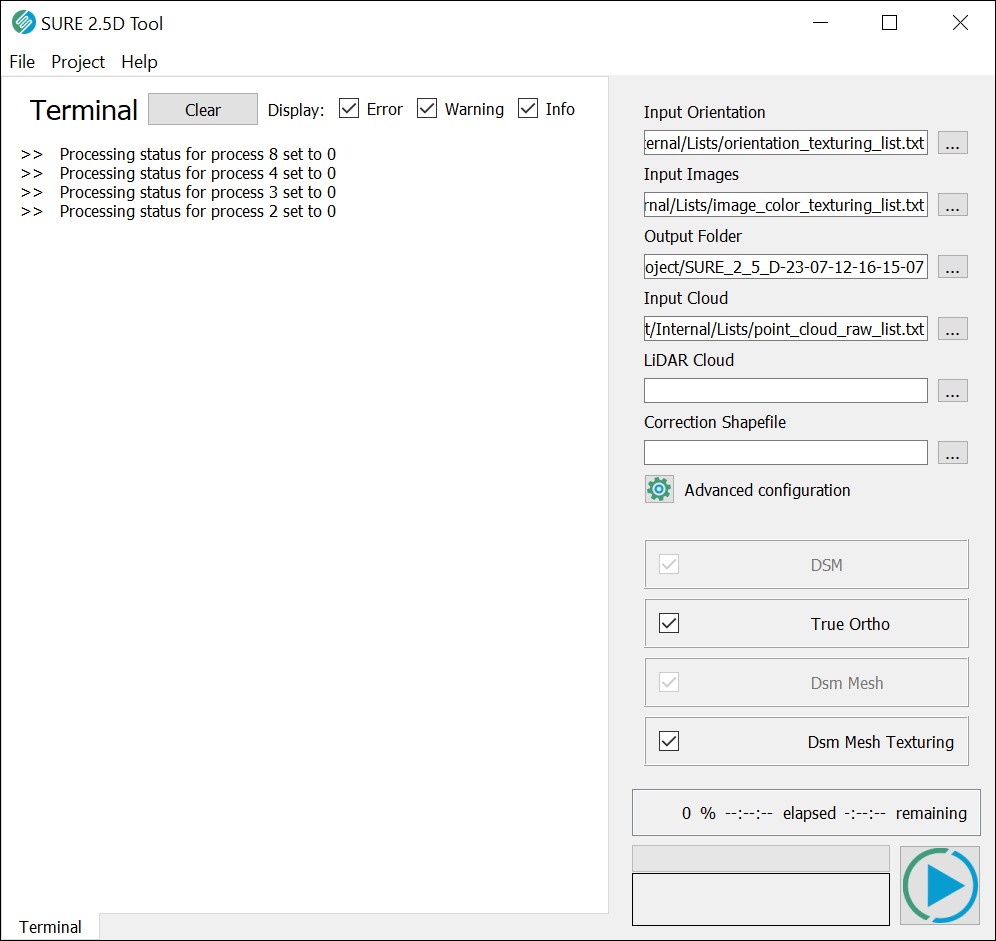The image size is (996, 941).
Task: Toggle Info display checkbox
Action: click(x=528, y=109)
